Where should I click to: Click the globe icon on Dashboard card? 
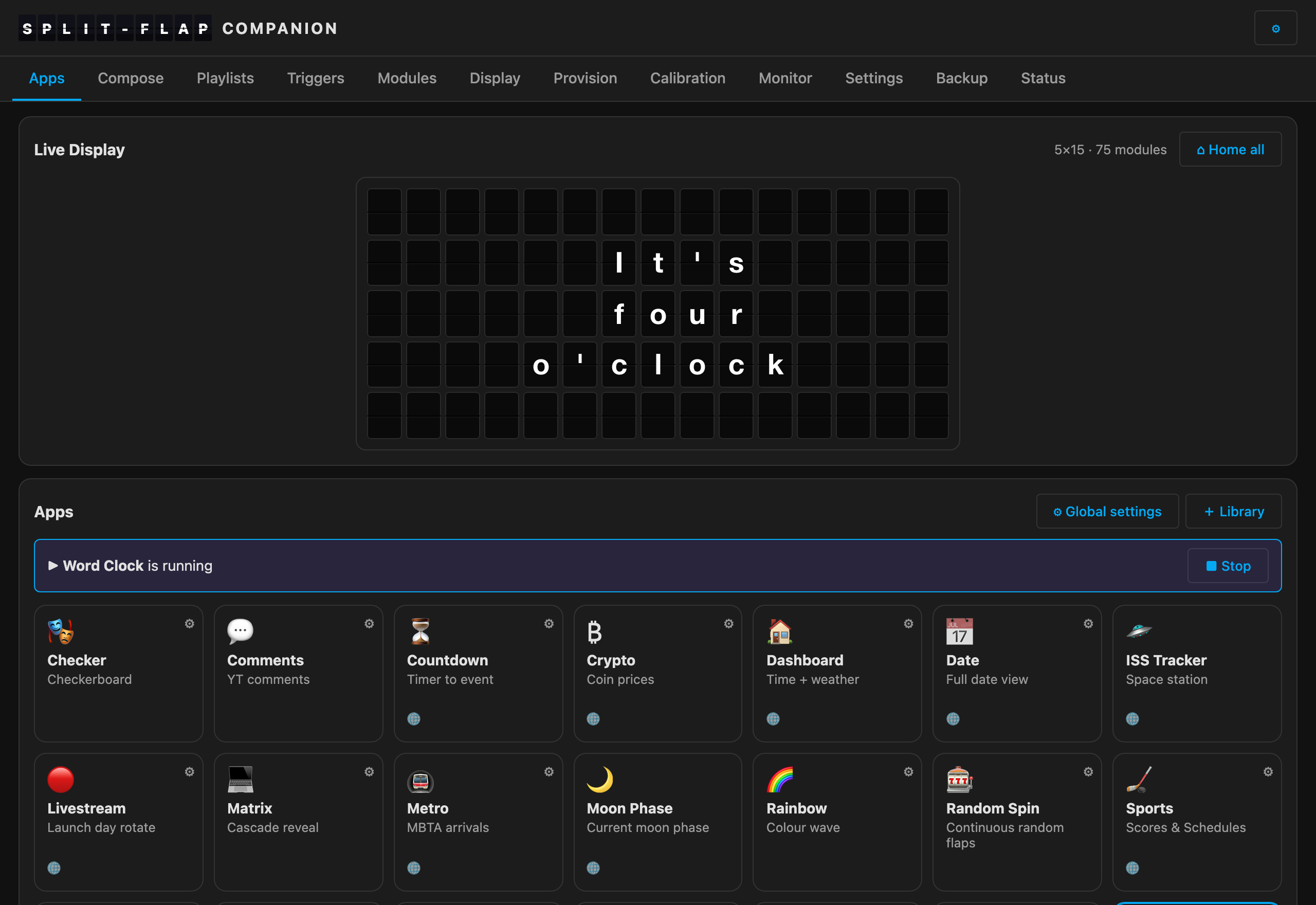[773, 718]
